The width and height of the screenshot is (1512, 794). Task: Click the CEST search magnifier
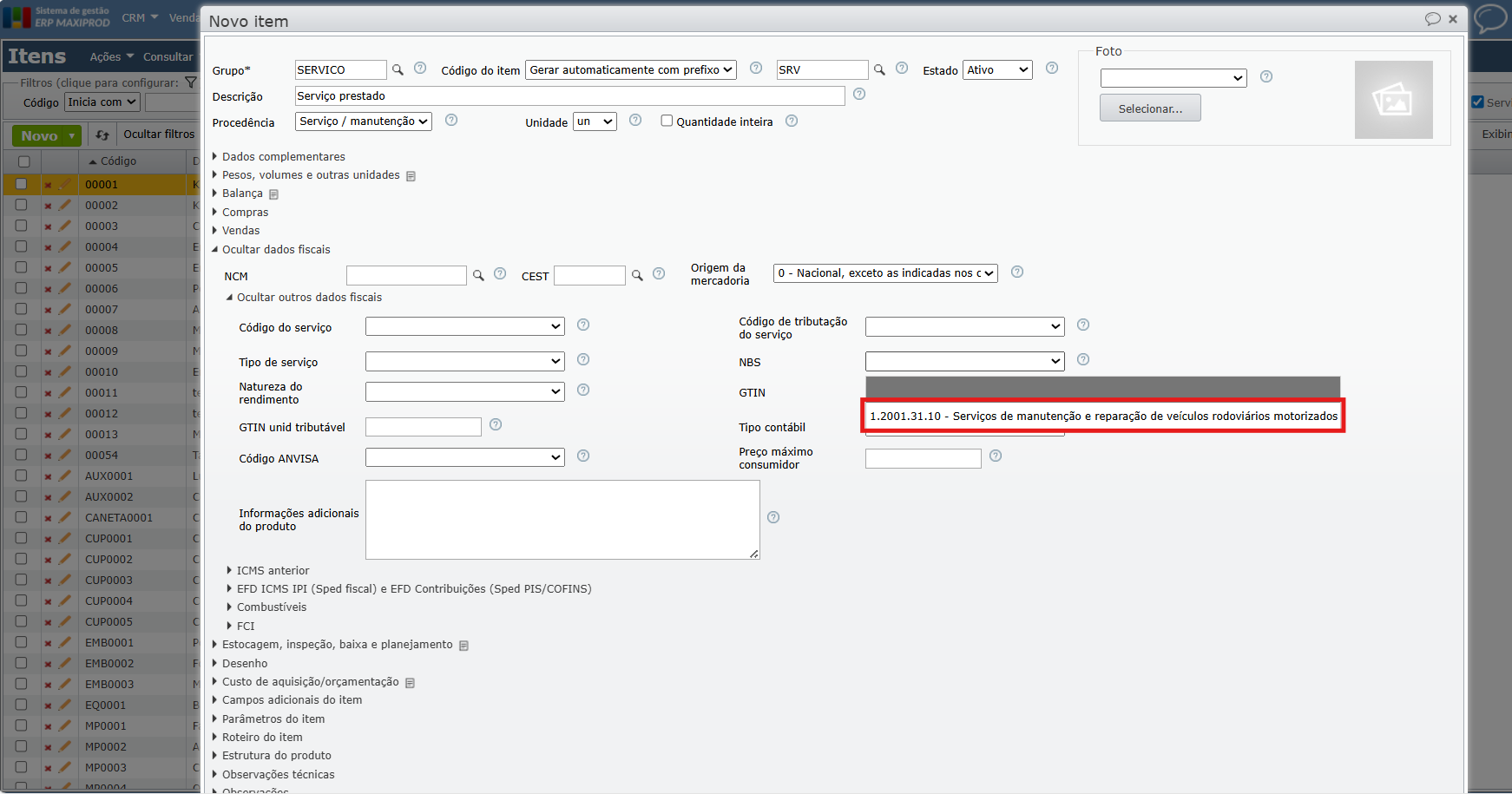[637, 276]
